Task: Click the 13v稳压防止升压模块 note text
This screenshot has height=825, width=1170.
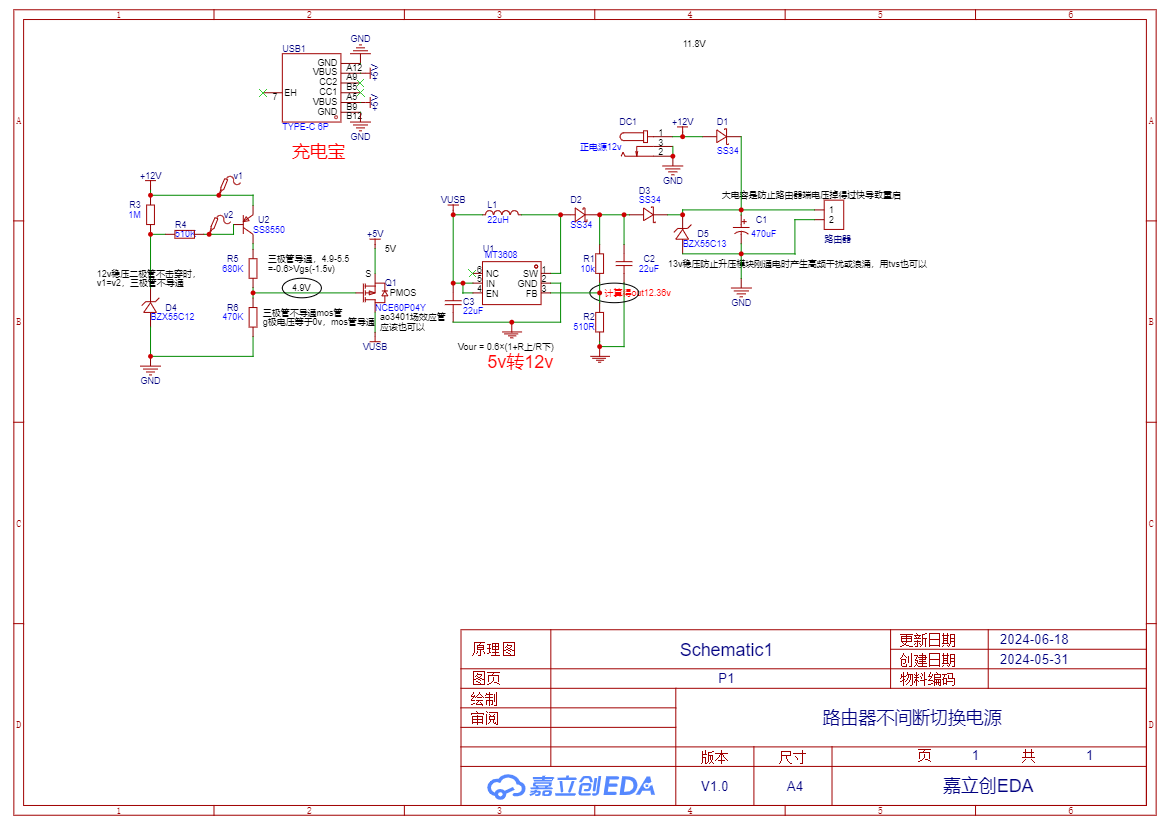Action: click(x=797, y=264)
